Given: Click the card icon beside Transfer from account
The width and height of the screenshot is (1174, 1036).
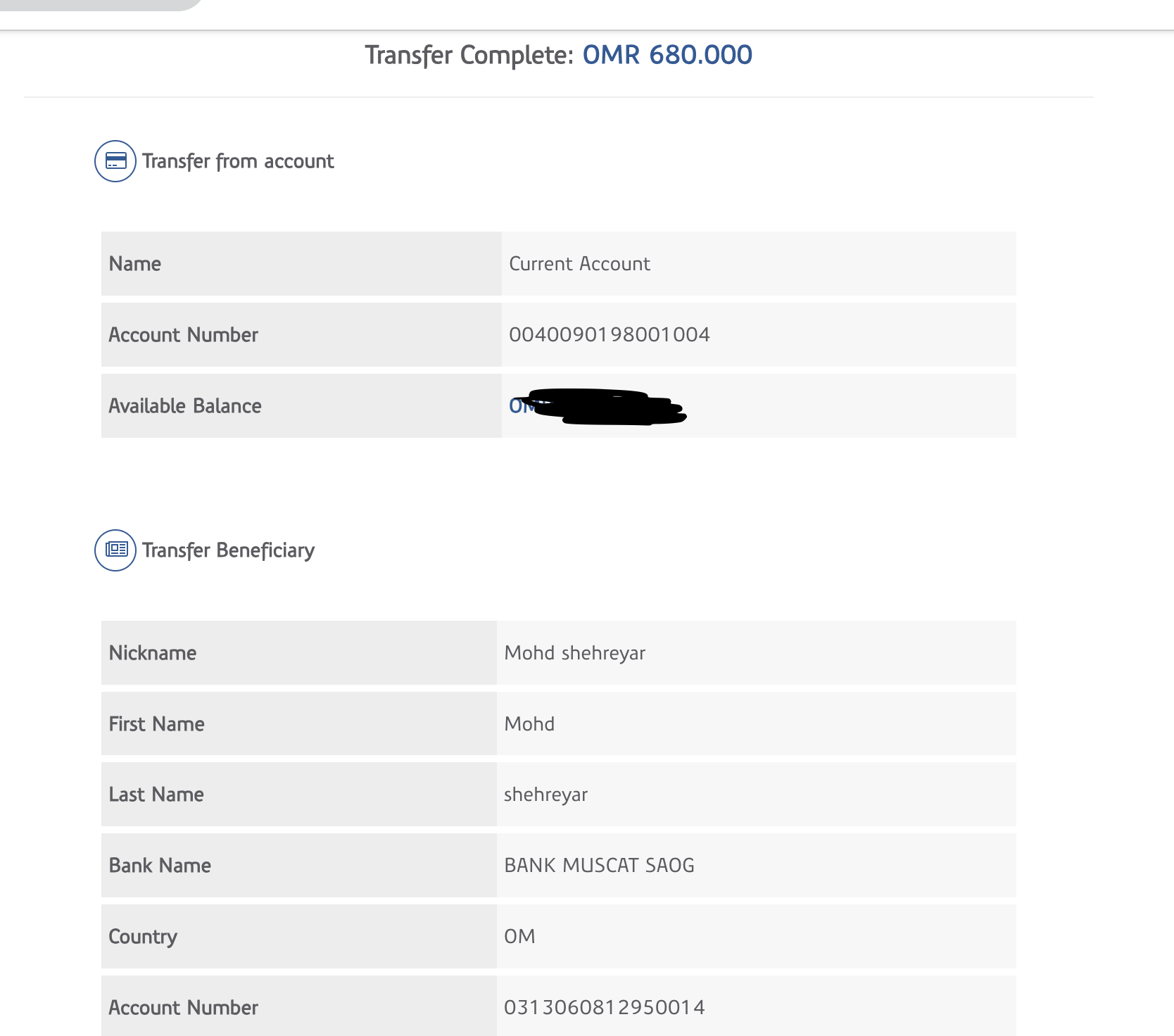Looking at the screenshot, I should pyautogui.click(x=115, y=161).
